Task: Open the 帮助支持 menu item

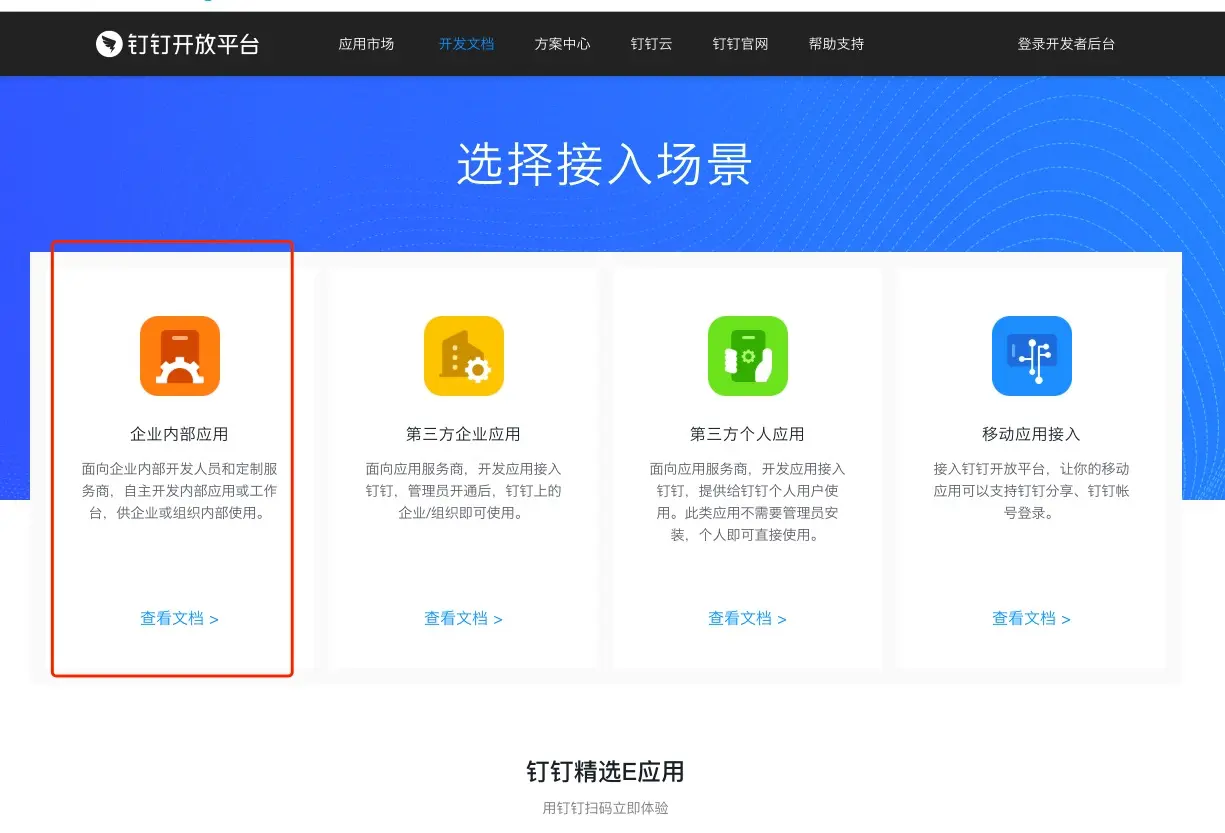Action: pos(836,44)
